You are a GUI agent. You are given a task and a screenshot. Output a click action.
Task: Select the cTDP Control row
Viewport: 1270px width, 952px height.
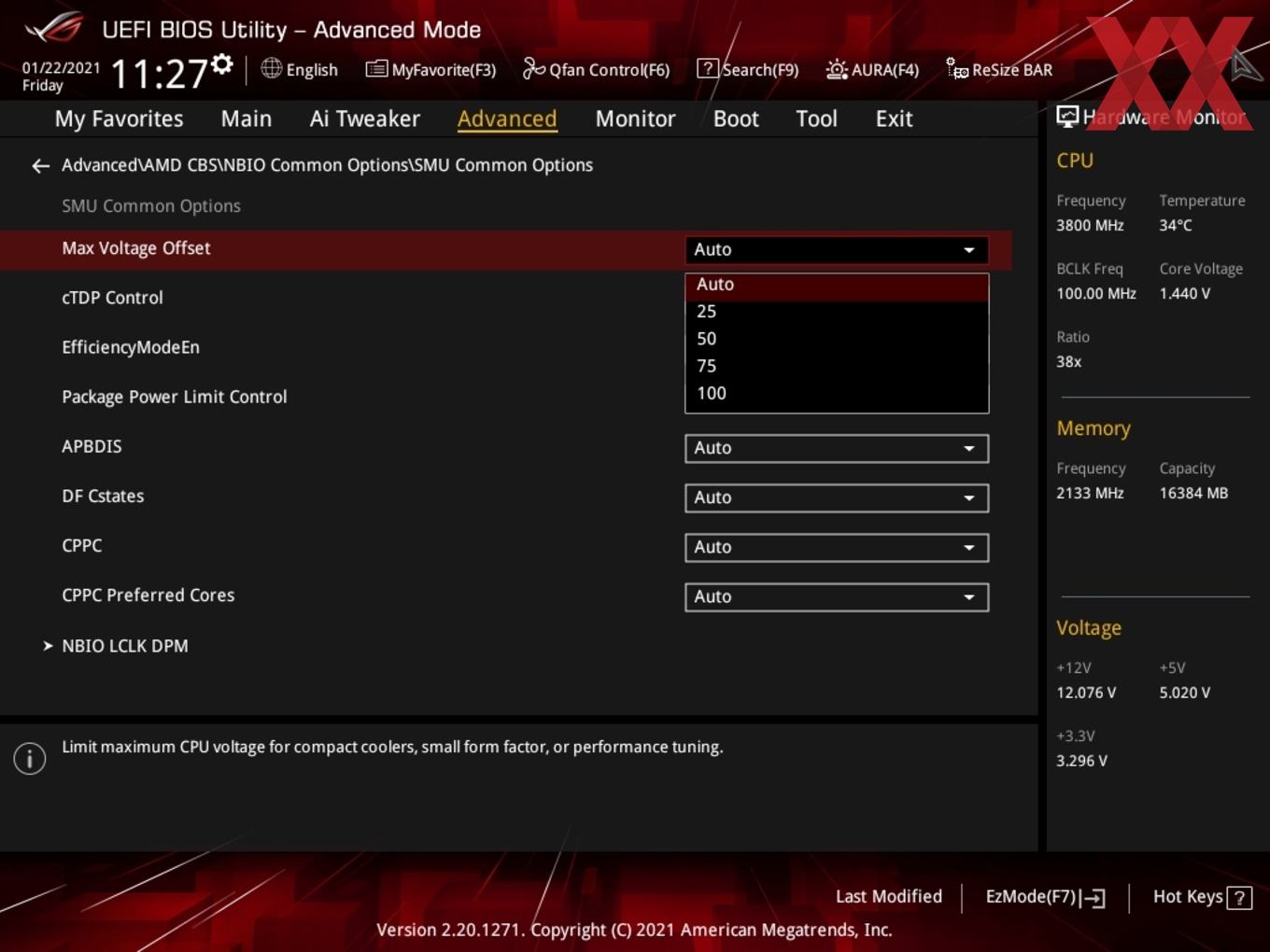click(112, 298)
